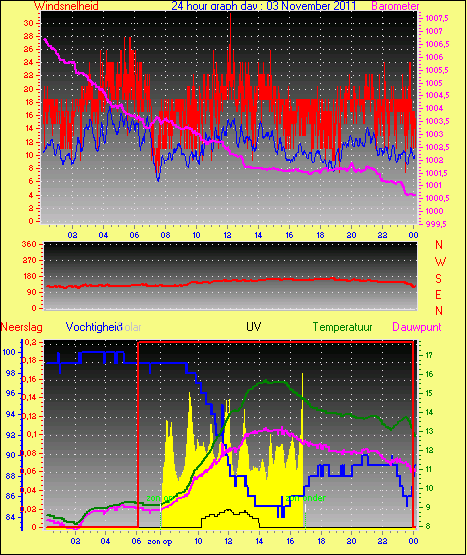Click the Neerslag legend label

pos(22,327)
